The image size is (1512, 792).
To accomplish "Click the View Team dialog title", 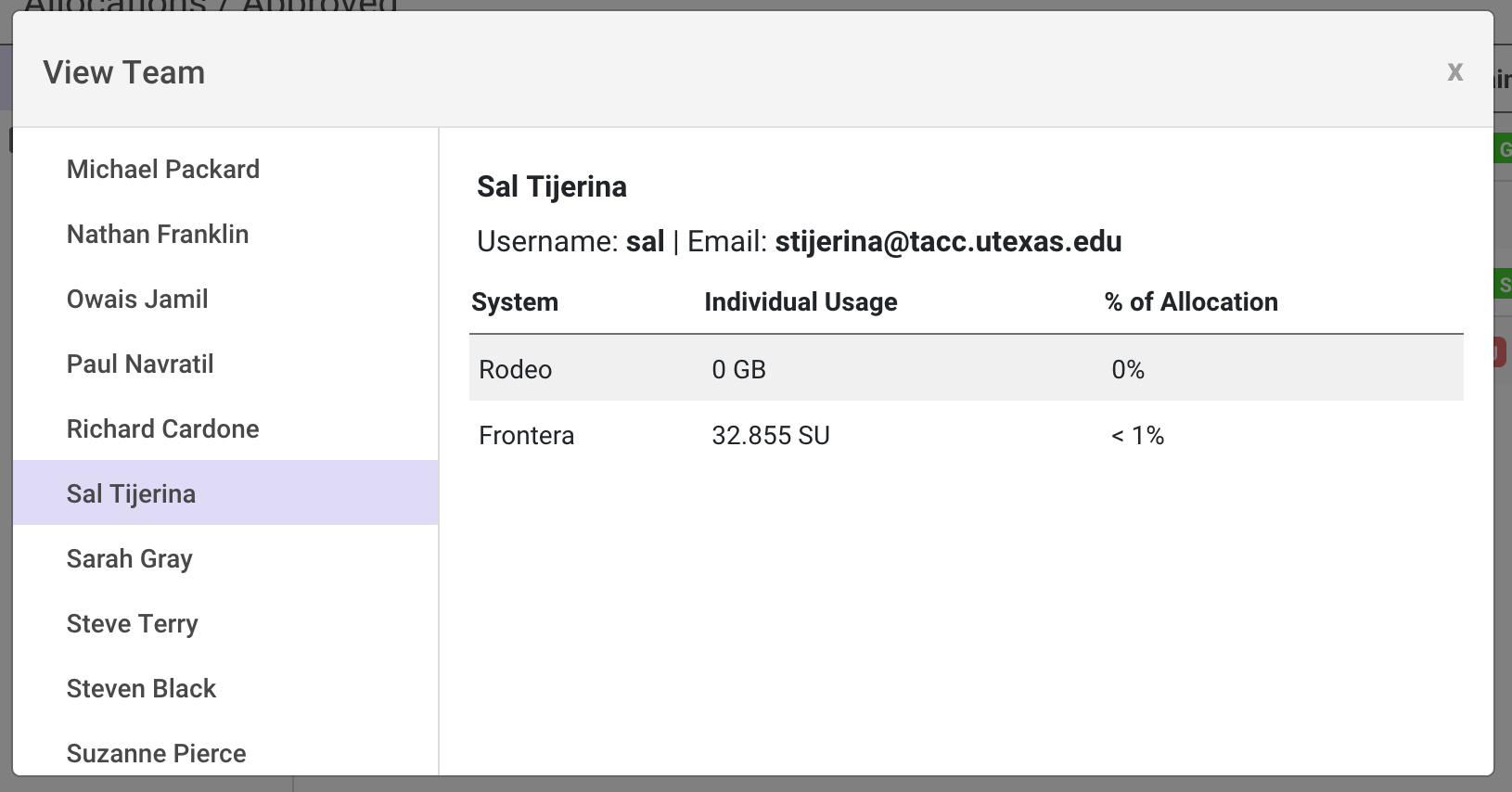I will click(124, 72).
